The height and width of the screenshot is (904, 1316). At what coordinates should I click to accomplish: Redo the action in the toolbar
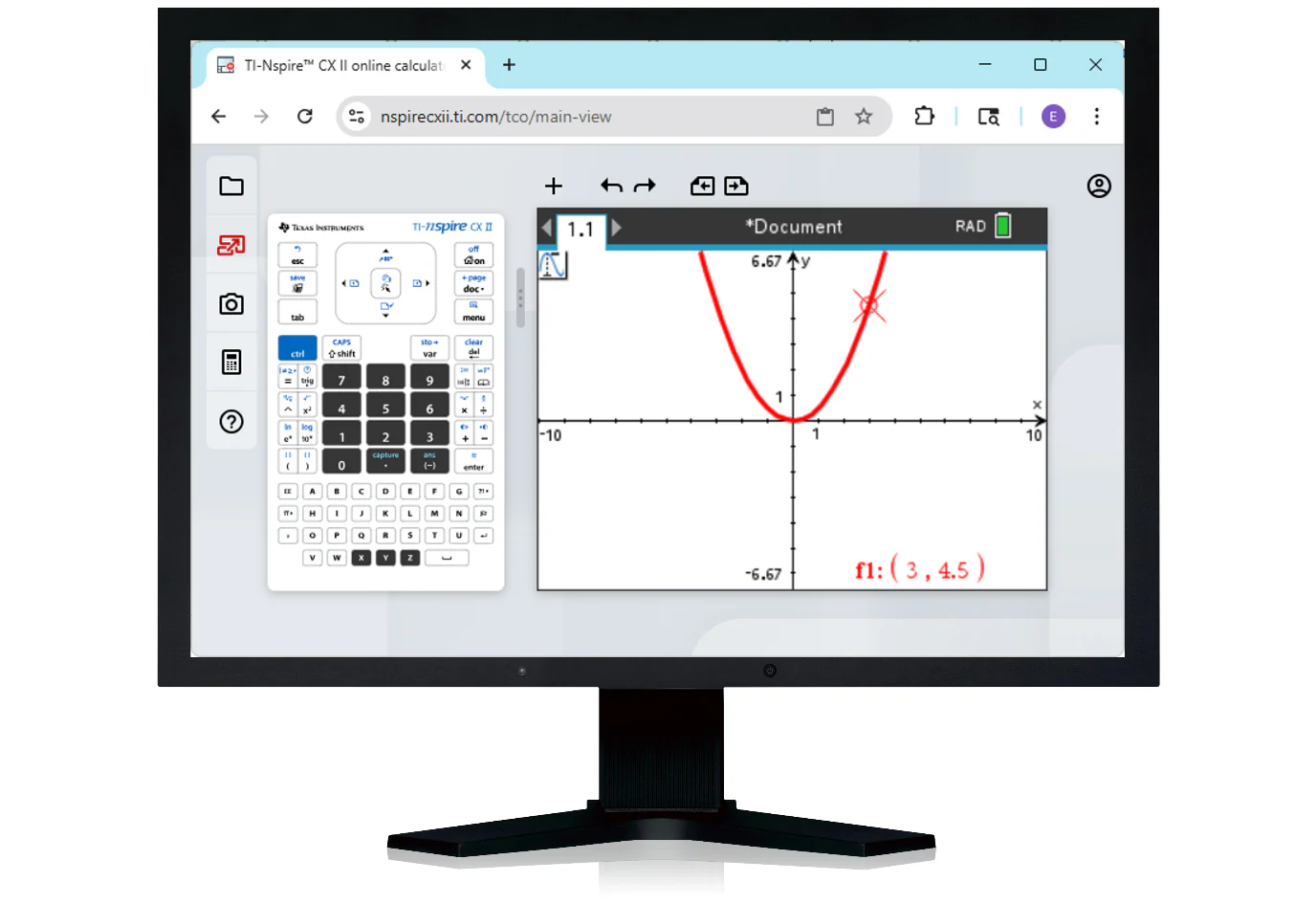click(x=645, y=186)
